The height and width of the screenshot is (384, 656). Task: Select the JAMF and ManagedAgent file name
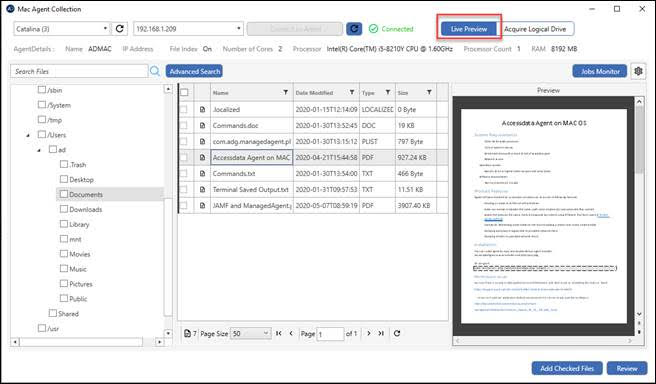tap(251, 205)
